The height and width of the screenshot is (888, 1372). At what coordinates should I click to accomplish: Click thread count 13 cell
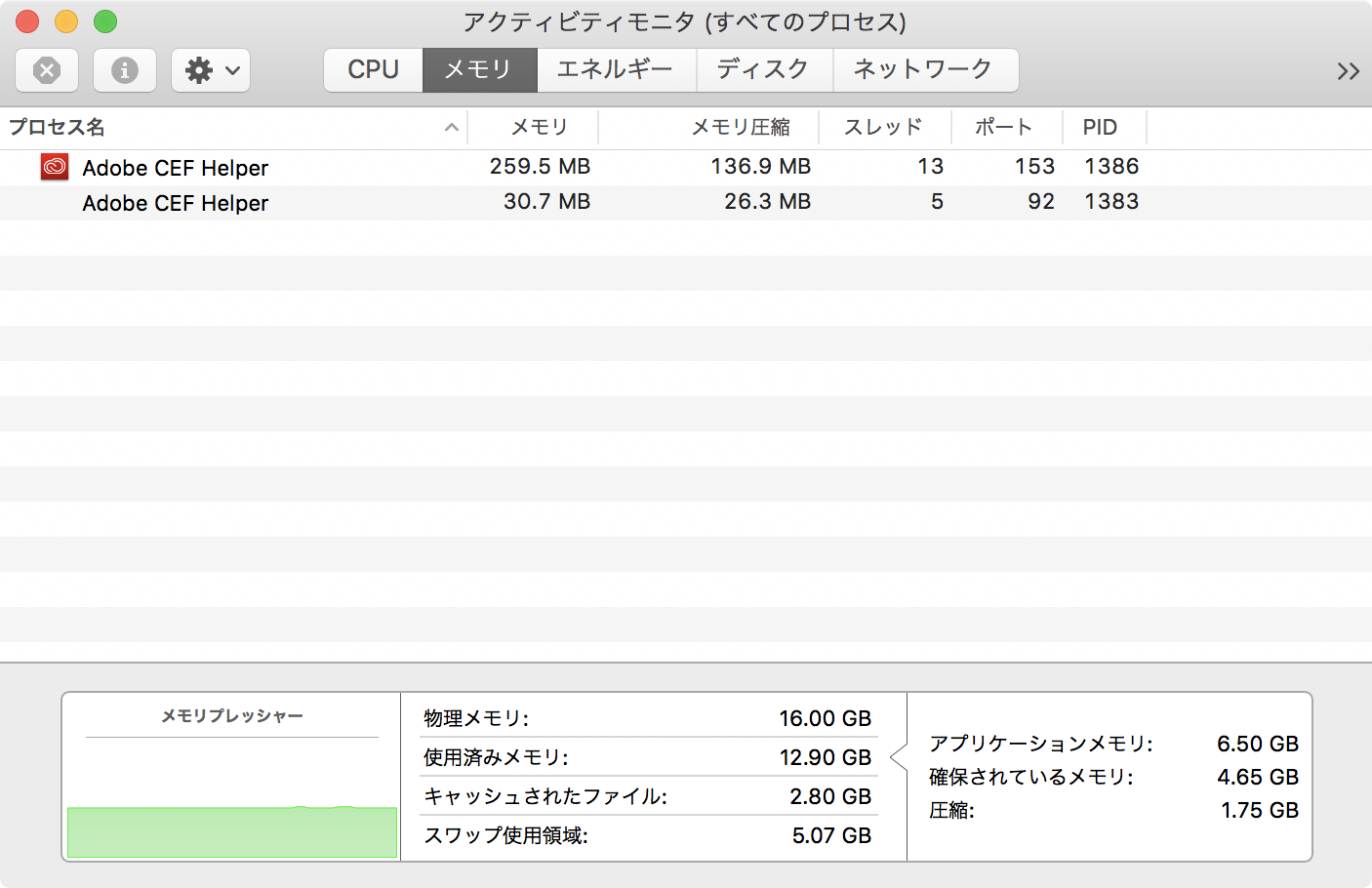(x=930, y=167)
